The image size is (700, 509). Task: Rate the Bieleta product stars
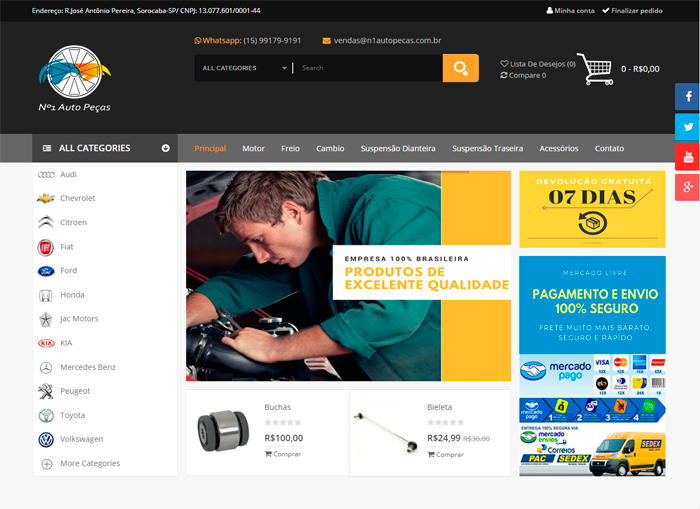[x=445, y=422]
